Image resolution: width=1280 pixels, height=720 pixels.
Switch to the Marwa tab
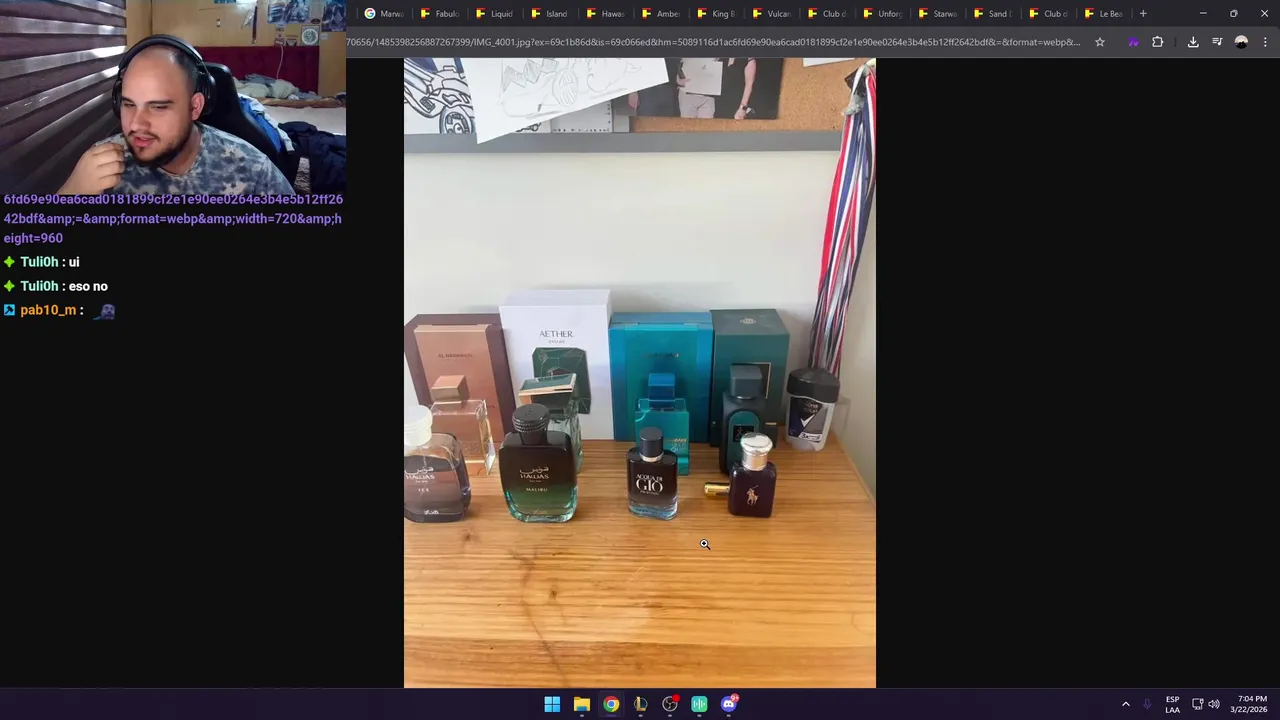click(x=383, y=14)
